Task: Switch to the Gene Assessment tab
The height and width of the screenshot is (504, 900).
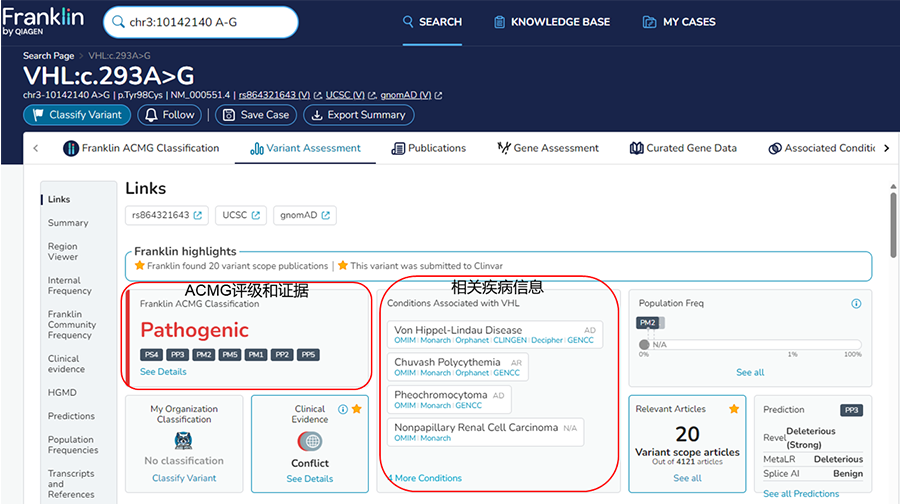Action: pyautogui.click(x=548, y=148)
